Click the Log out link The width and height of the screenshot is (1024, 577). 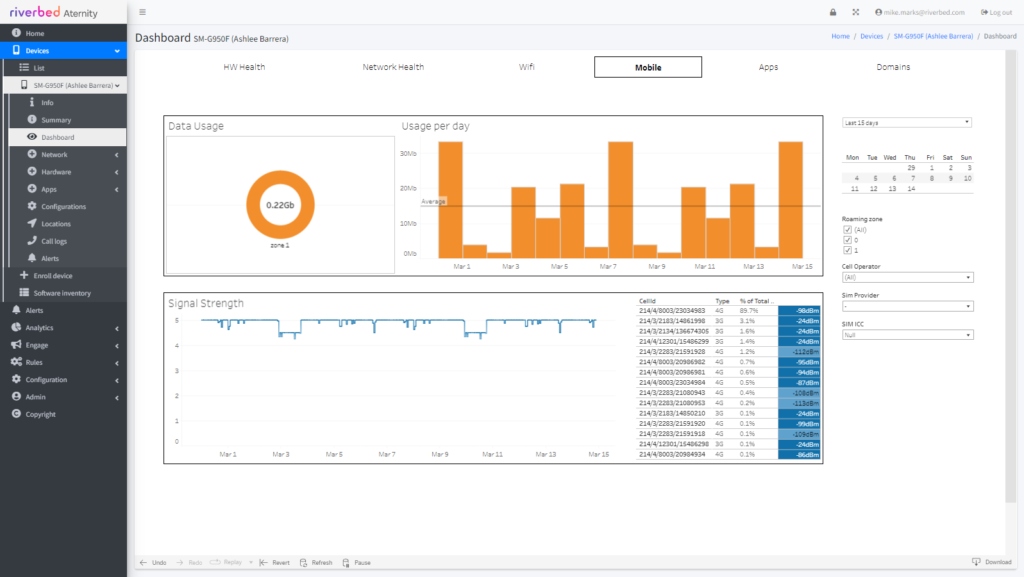pos(996,12)
